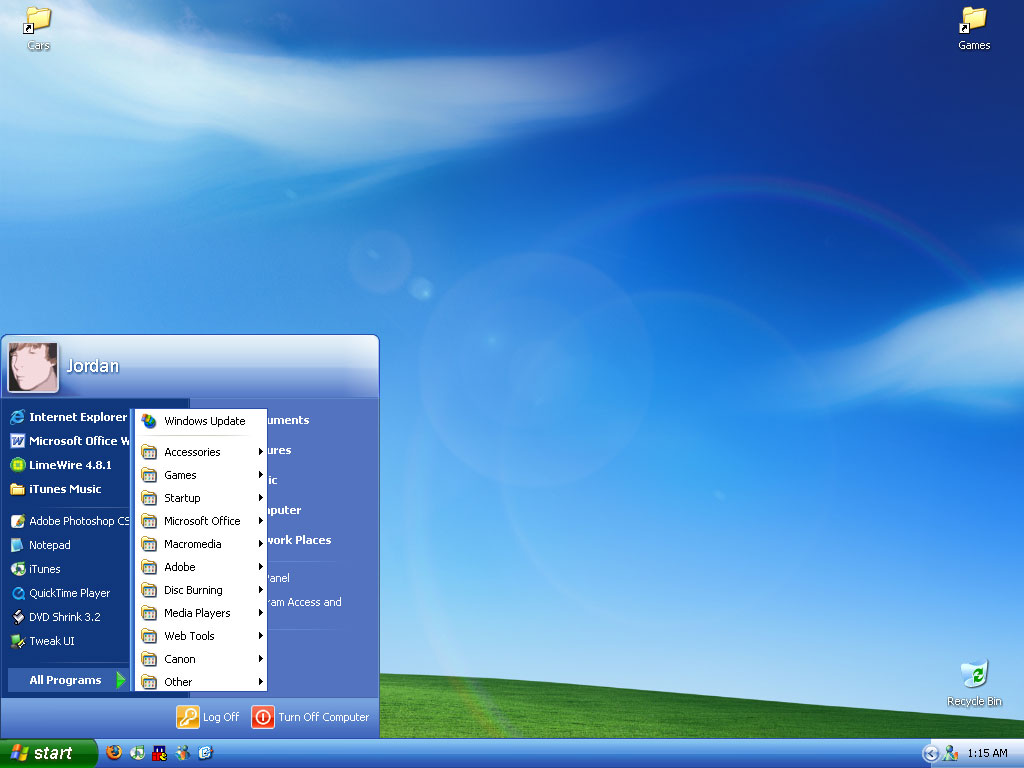This screenshot has width=1024, height=768.
Task: Click the Messenger tray icon
Action: (x=950, y=754)
